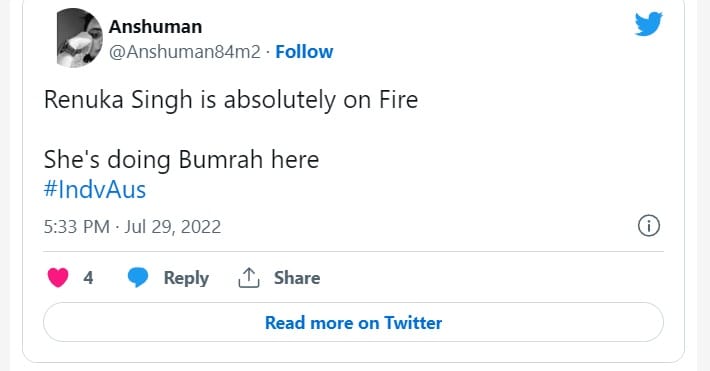Screen dimensions: 710x371
Task: Click the 'Renuka Singh is absolutely on Fire' text
Action: pyautogui.click(x=231, y=100)
